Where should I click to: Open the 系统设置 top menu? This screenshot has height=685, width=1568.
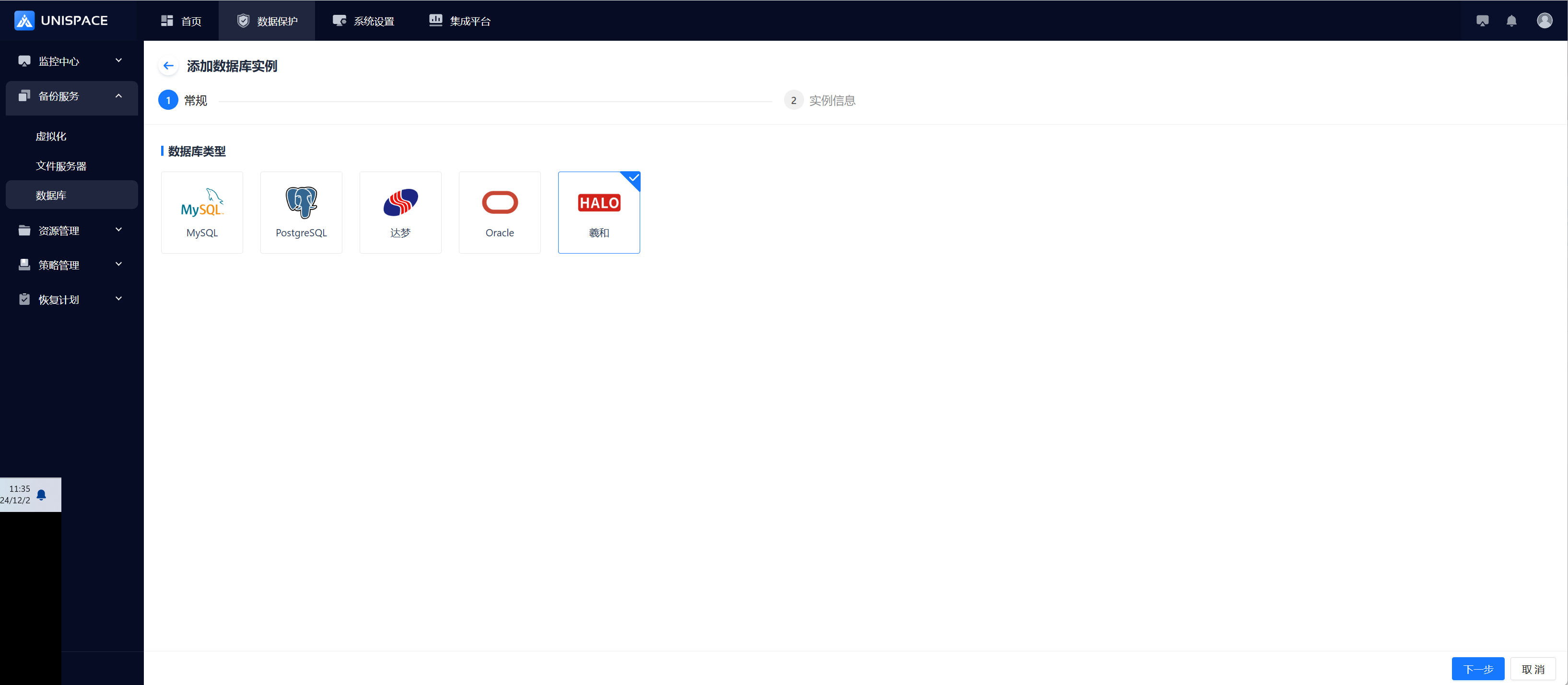pos(363,21)
